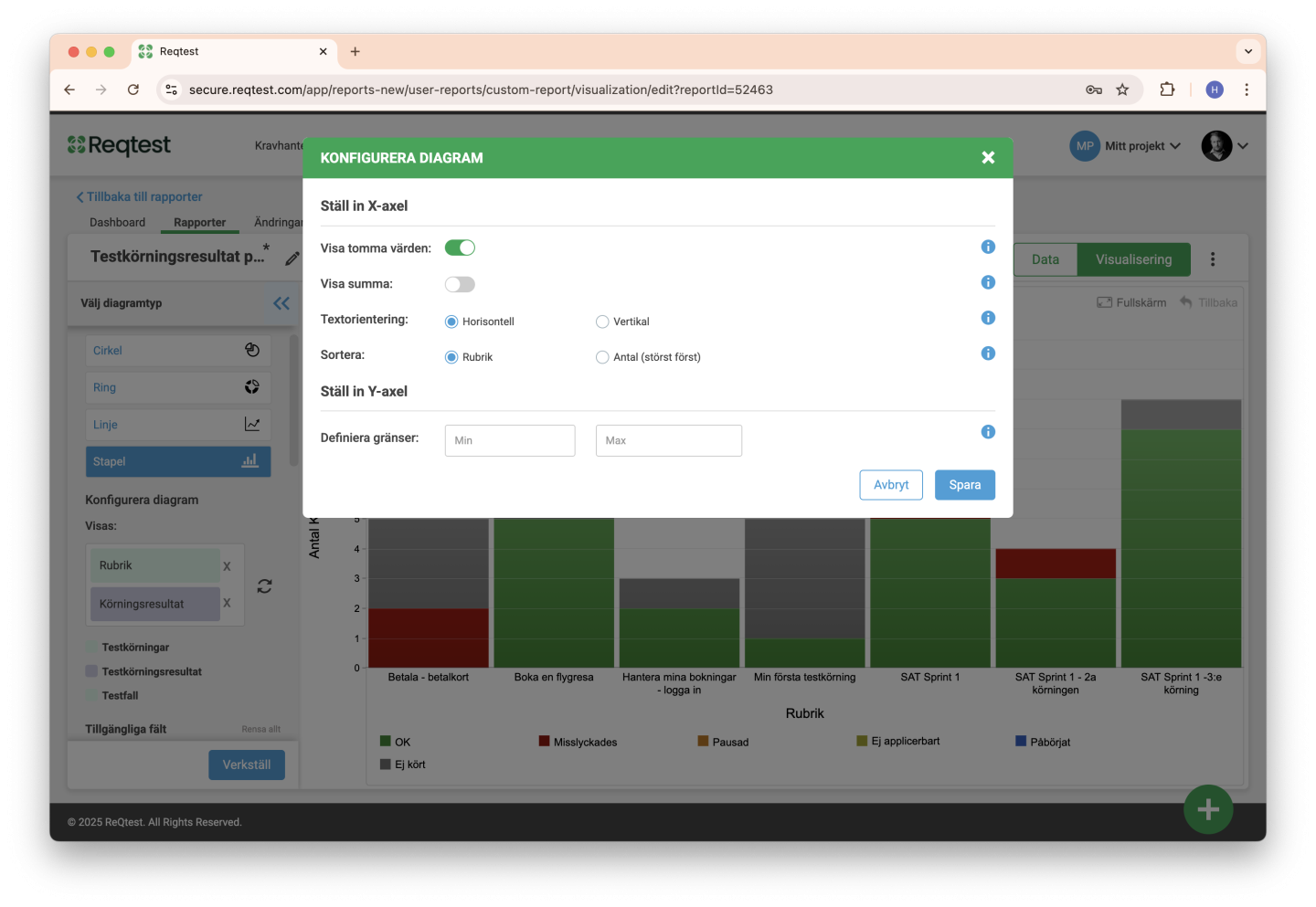This screenshot has width=1316, height=907.
Task: Select Vertikal text orientation
Action: coord(602,322)
